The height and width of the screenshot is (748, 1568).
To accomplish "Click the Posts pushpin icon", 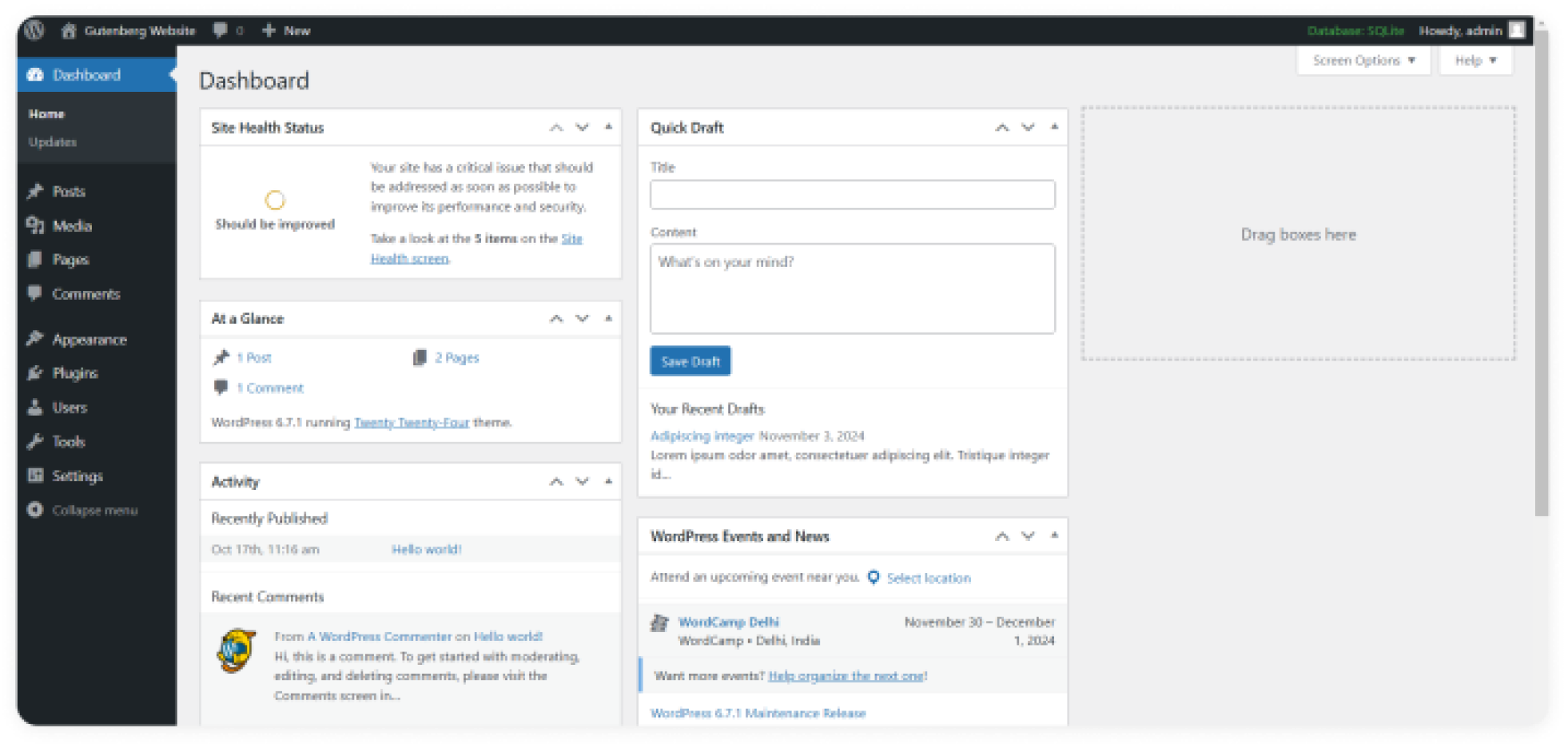I will point(35,192).
